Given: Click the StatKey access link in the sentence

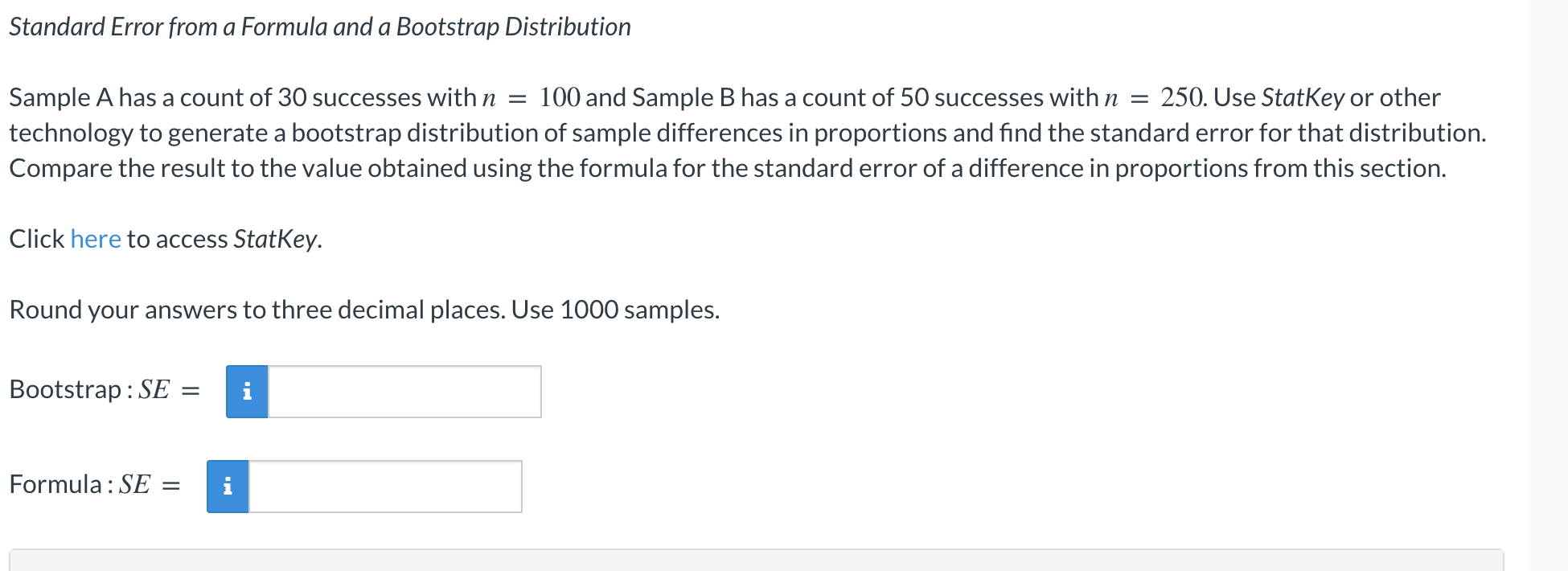Looking at the screenshot, I should click(x=96, y=238).
